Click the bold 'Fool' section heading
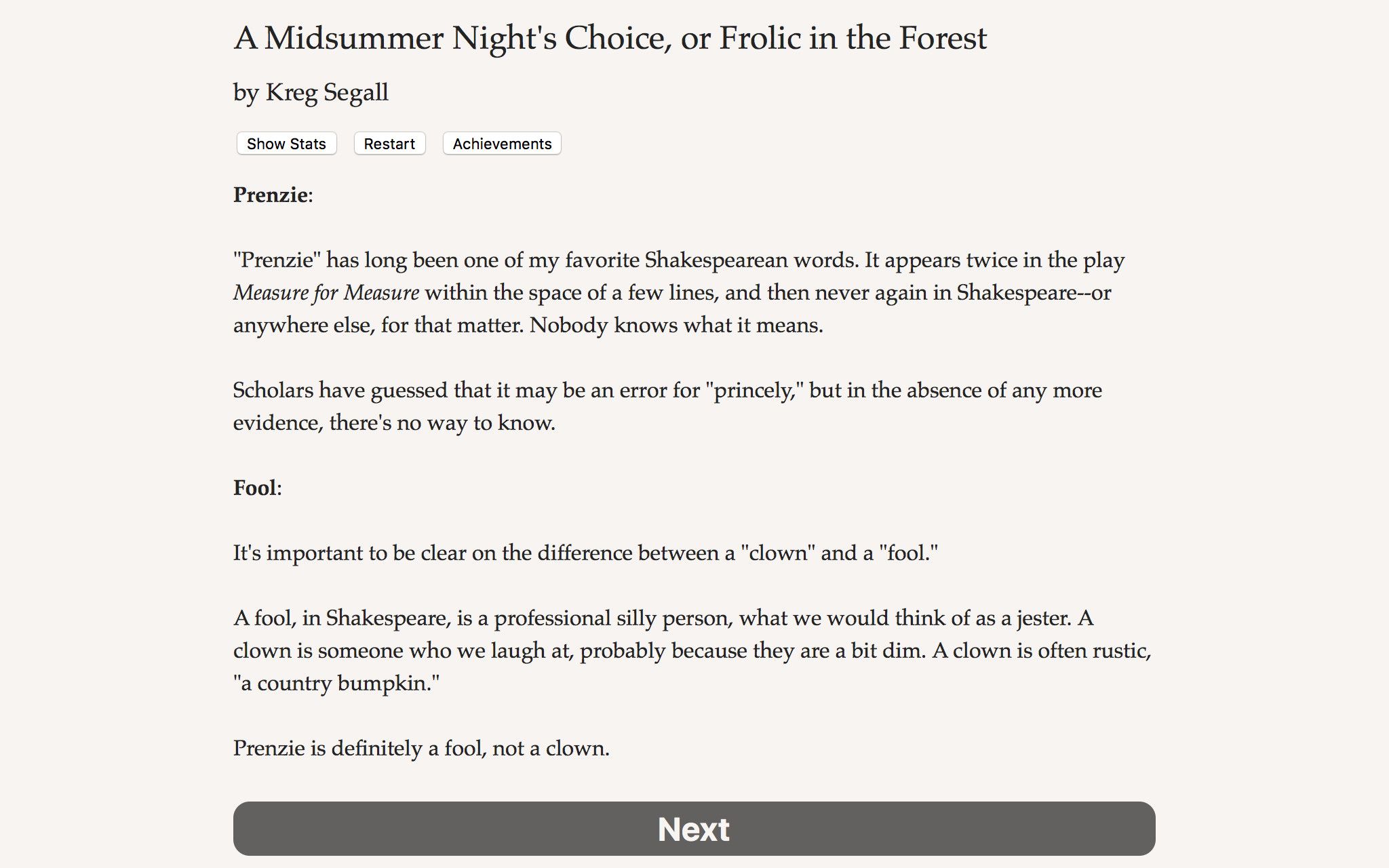Image resolution: width=1389 pixels, height=868 pixels. (255, 488)
